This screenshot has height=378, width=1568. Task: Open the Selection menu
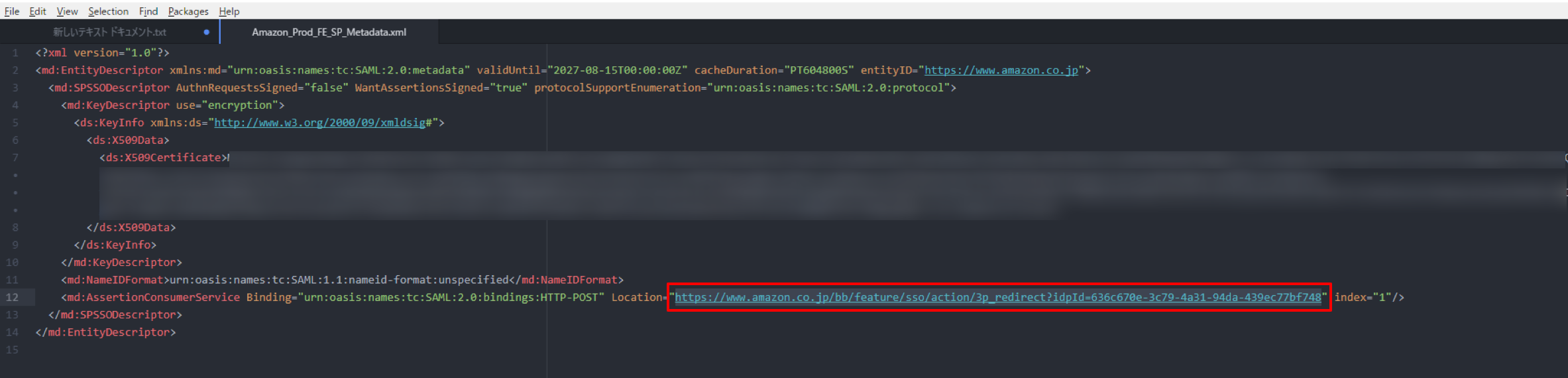(108, 11)
